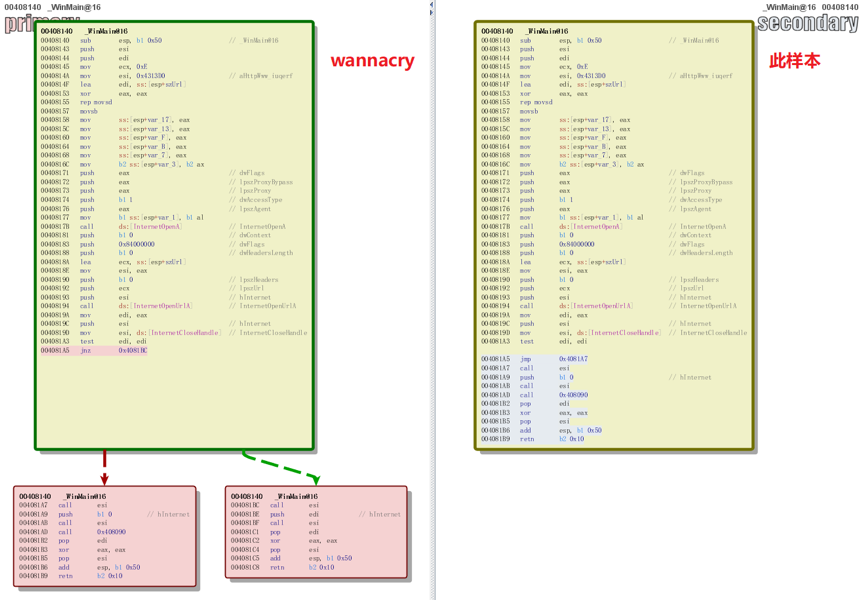
Task: Click secondary line 0040814A 'mov esi, 0x4313D0'
Action: tap(607, 76)
